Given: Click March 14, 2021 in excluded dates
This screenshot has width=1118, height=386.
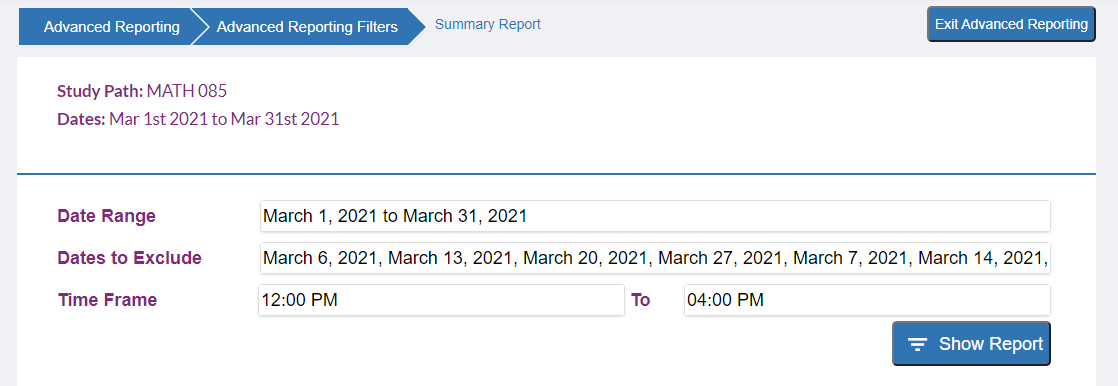Looking at the screenshot, I should 983,258.
